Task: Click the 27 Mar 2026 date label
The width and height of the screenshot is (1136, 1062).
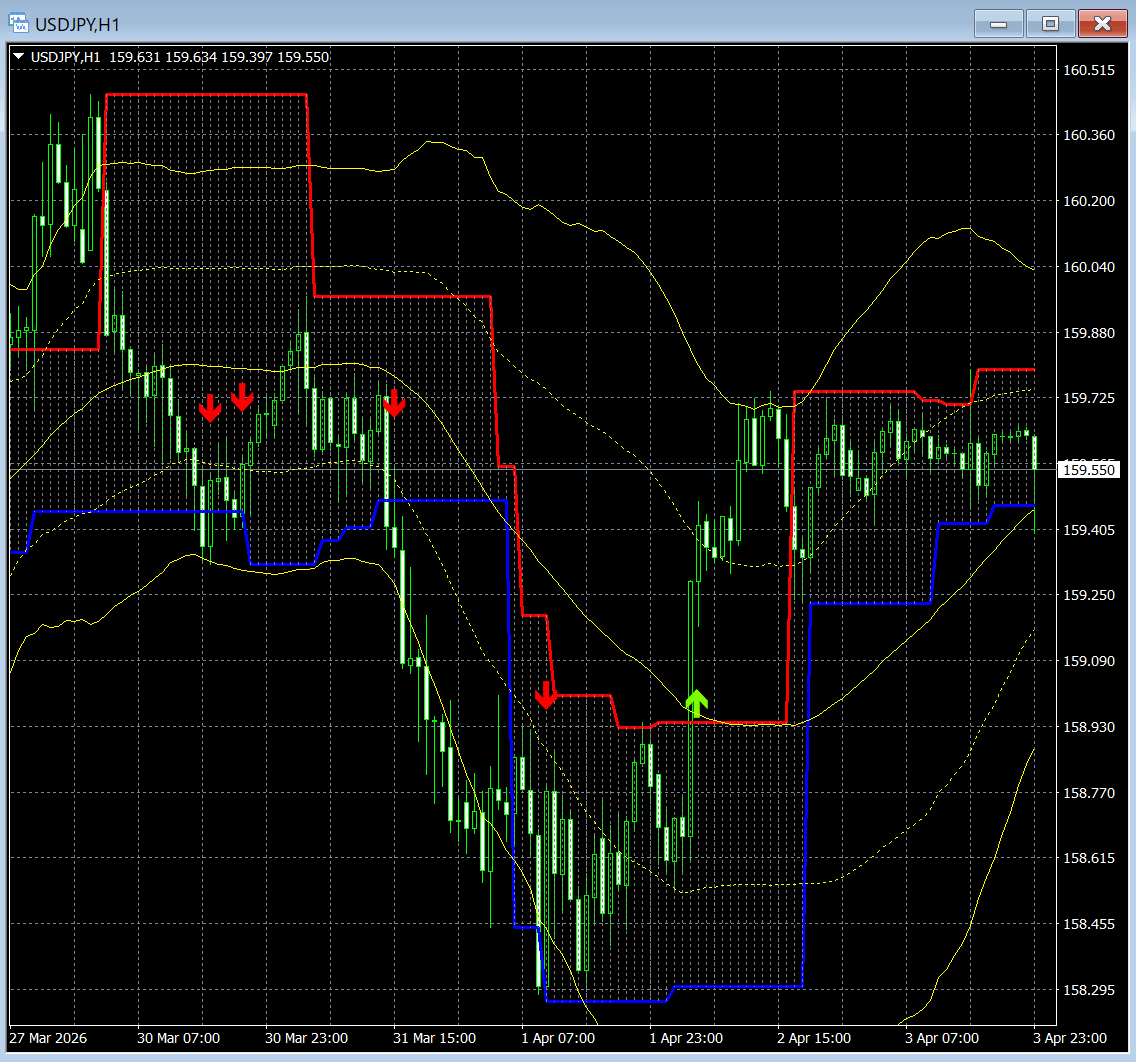Action: click(x=48, y=1038)
